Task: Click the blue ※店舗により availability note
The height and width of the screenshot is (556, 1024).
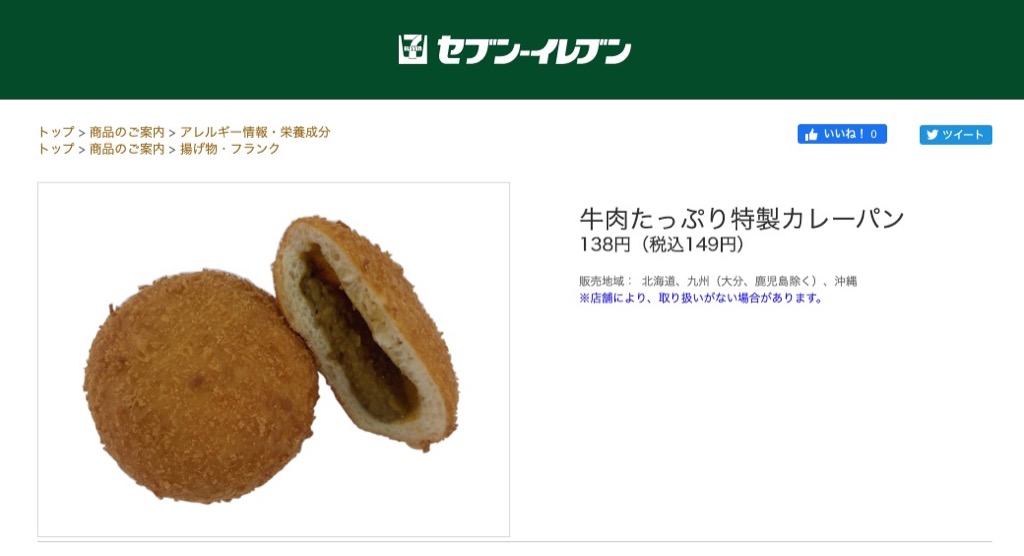Action: pos(701,298)
